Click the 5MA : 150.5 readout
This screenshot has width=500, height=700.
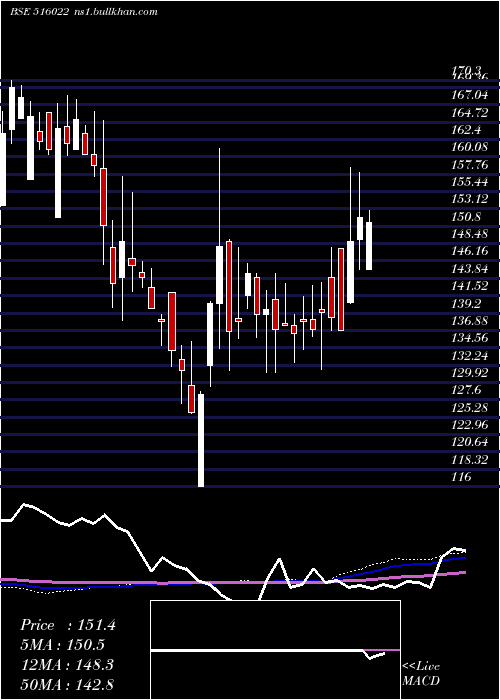click(x=63, y=645)
